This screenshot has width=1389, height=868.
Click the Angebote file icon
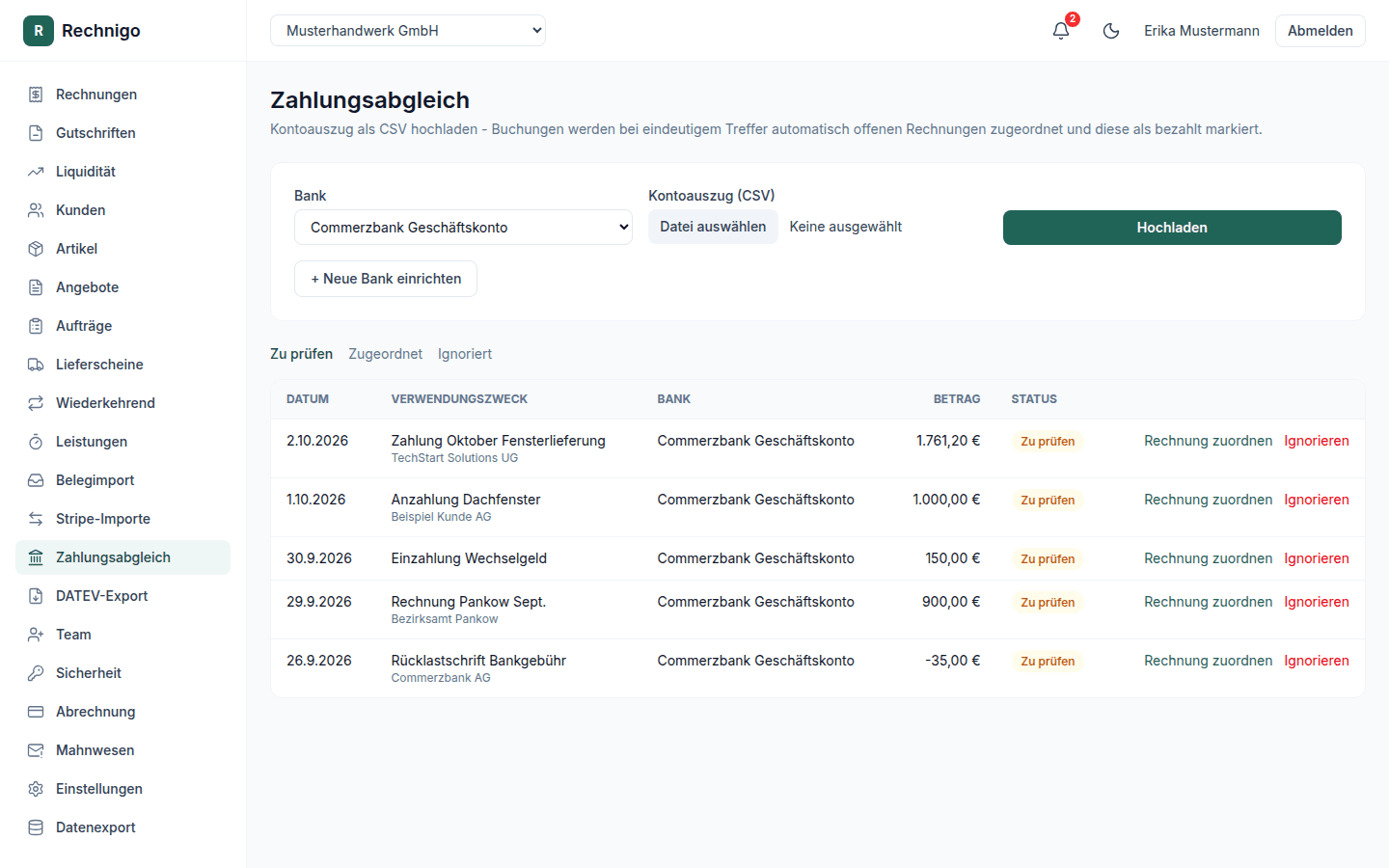pos(36,287)
